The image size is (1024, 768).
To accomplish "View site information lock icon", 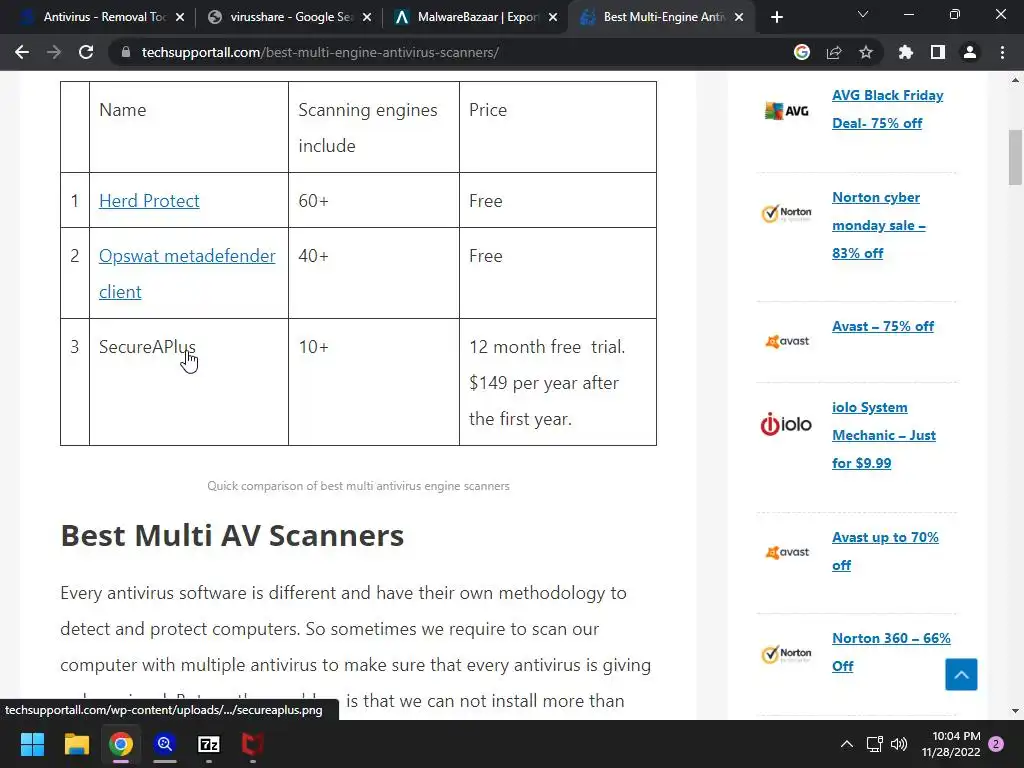I will tap(125, 52).
